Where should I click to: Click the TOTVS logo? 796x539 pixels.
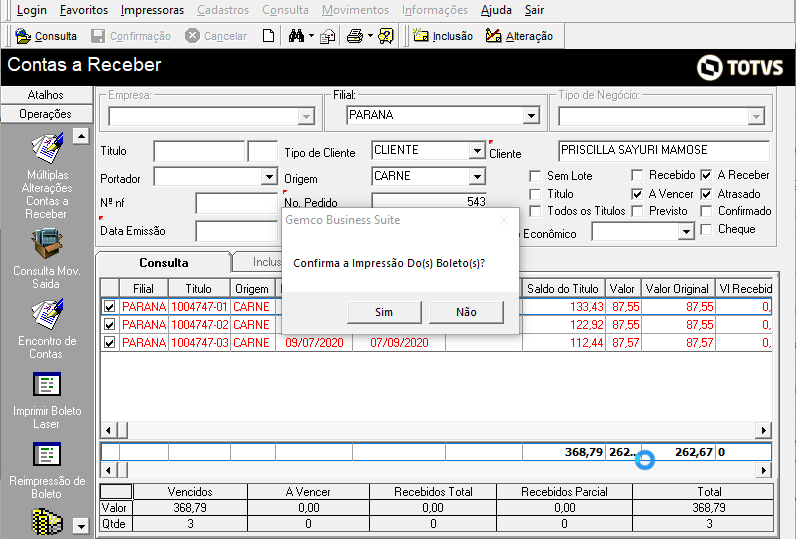pos(740,68)
